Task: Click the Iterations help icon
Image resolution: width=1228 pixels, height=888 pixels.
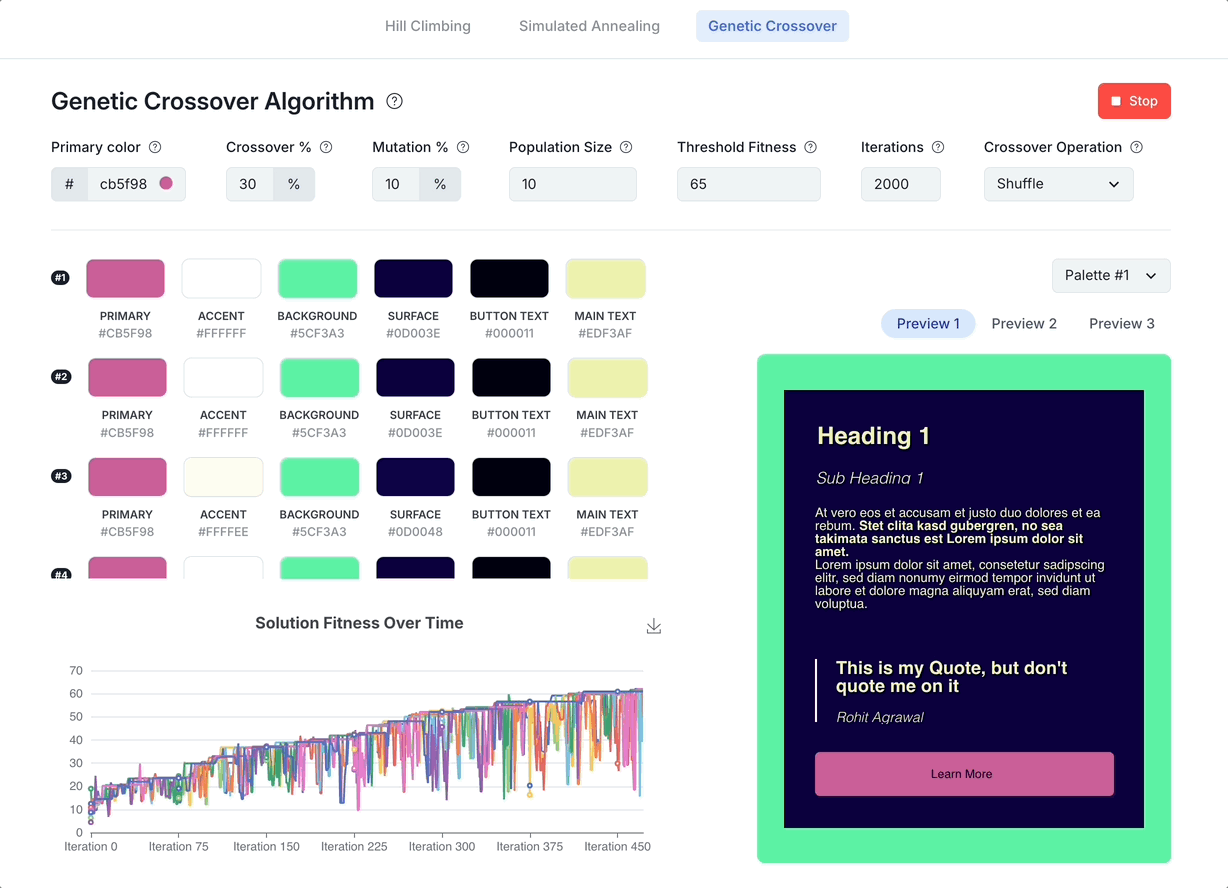Action: pos(938,147)
